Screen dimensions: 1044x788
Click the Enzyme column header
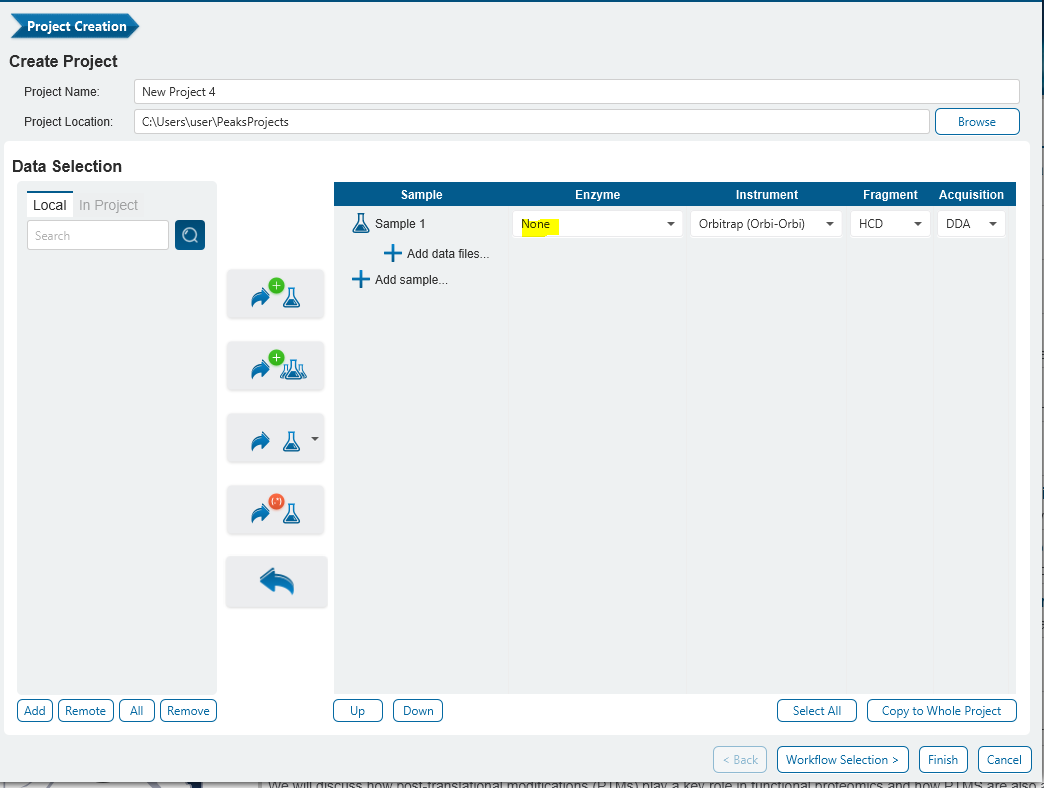pos(597,194)
